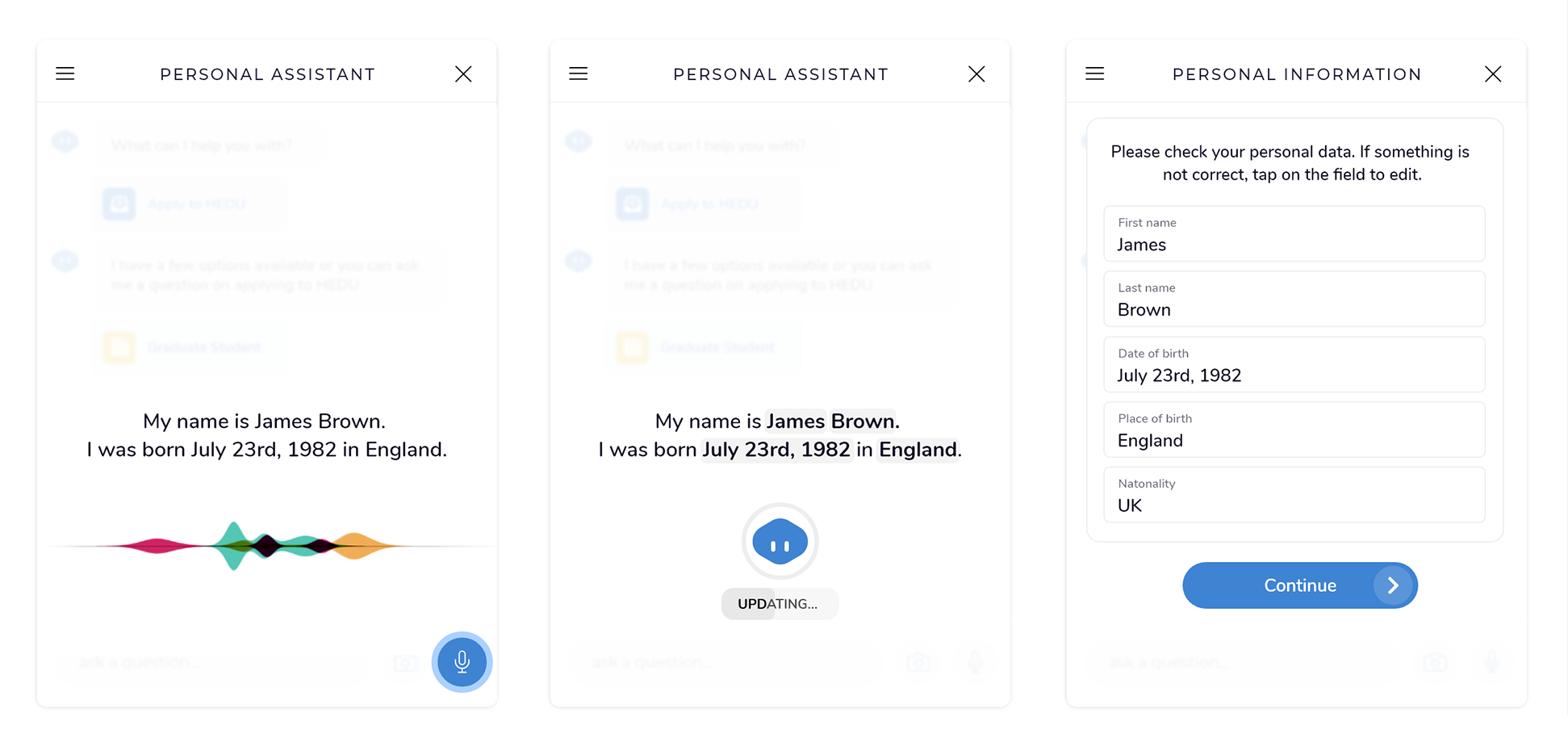Screen dimensions: 1568x755
Task: Open the hamburger menu on Personal Assistant screen
Action: pyautogui.click(x=65, y=73)
